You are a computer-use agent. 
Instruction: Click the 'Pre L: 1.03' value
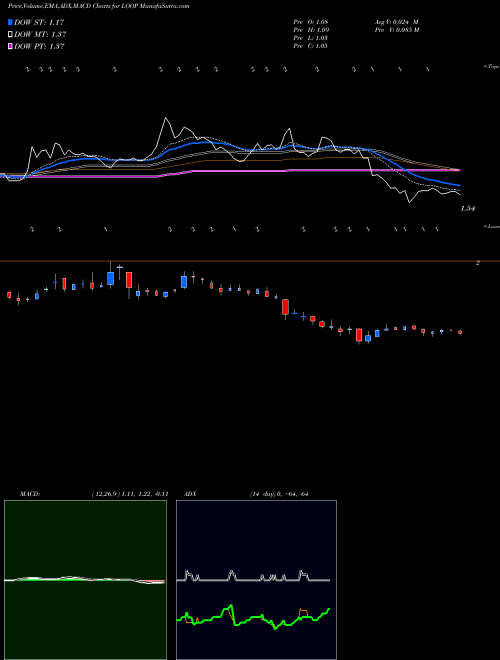click(x=311, y=38)
